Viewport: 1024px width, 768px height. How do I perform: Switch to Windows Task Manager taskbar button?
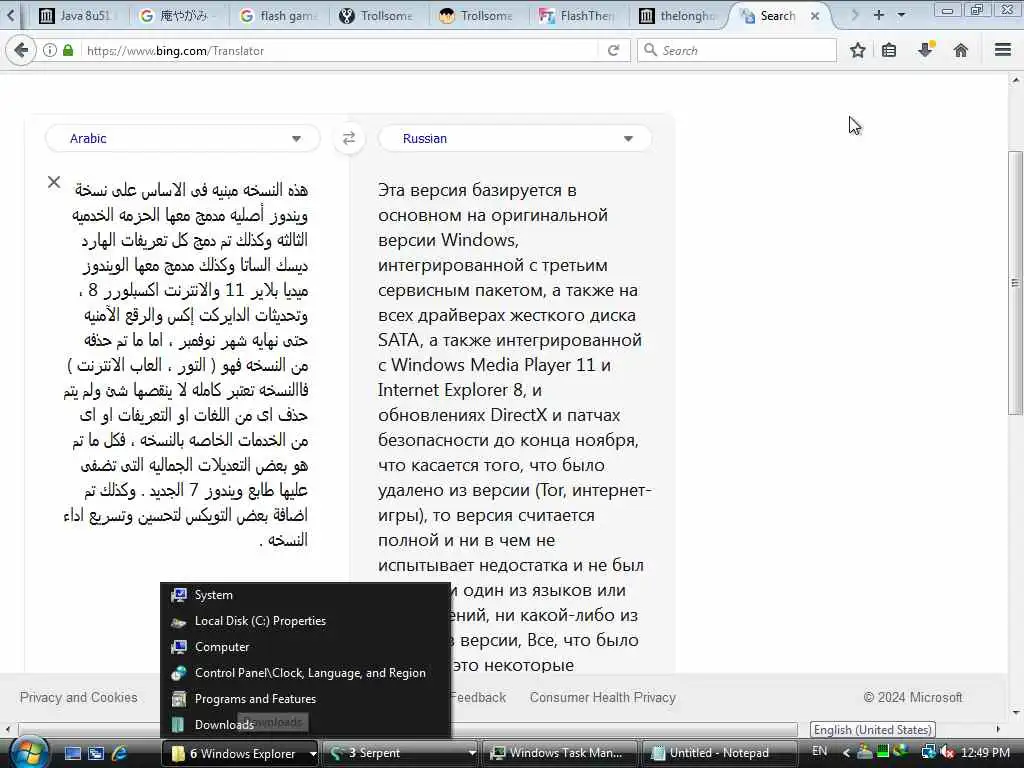click(x=559, y=754)
